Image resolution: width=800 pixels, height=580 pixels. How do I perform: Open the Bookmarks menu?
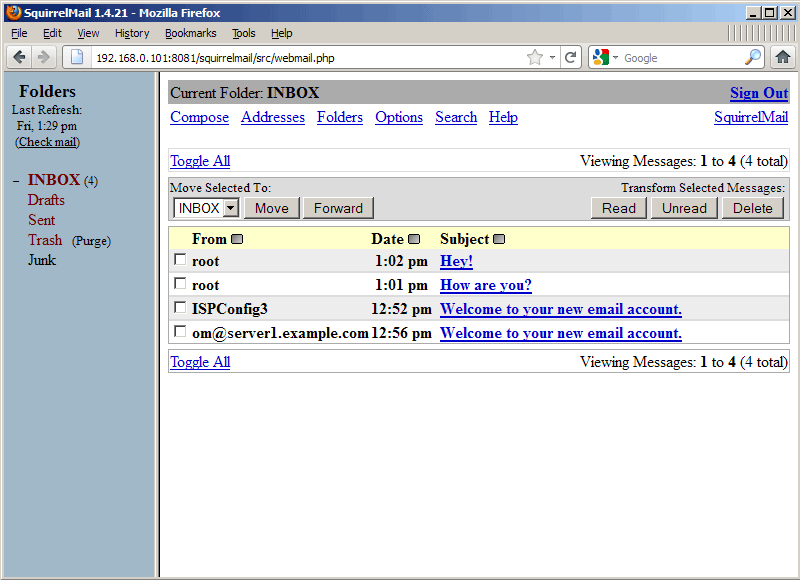190,33
